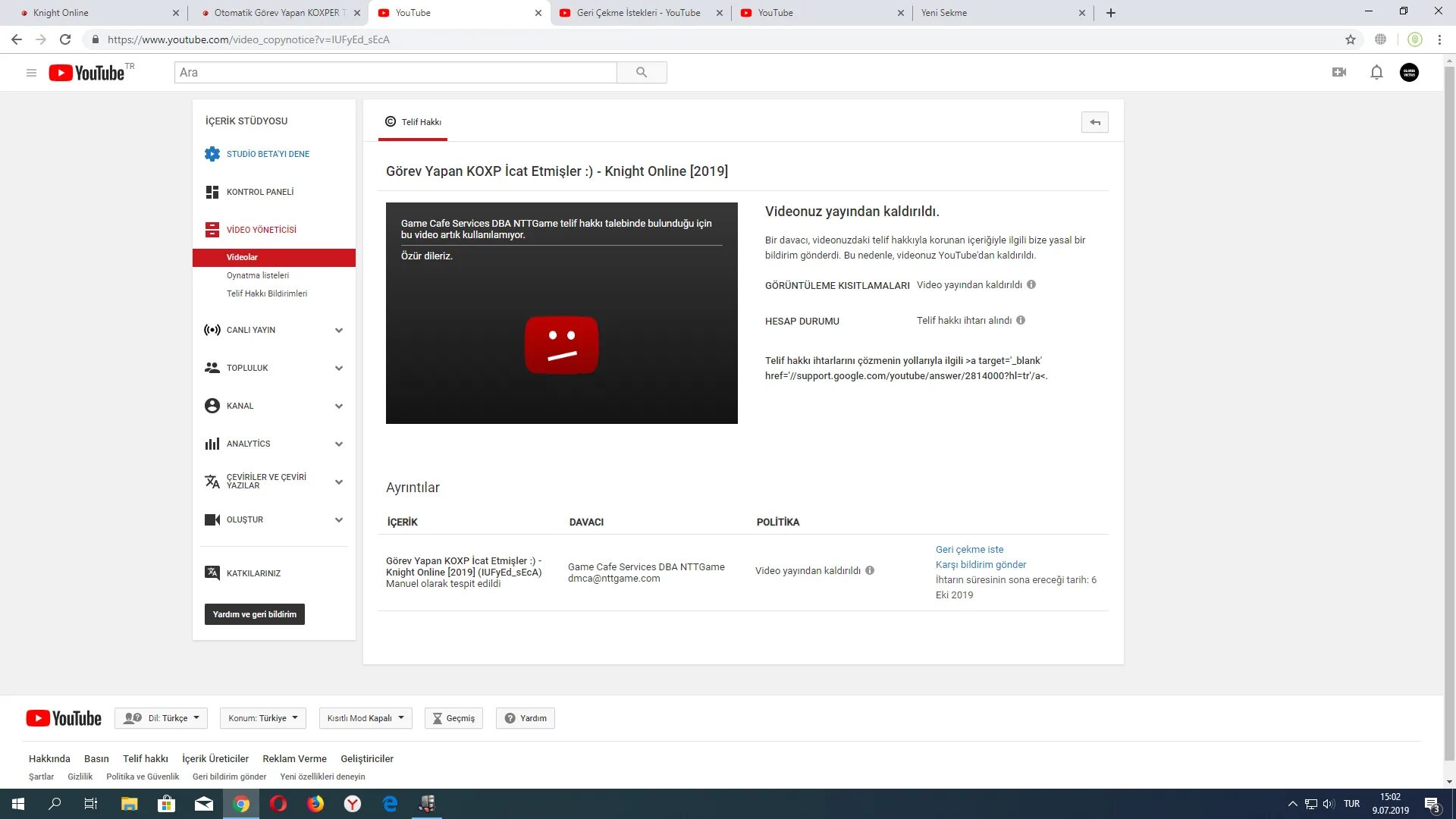The width and height of the screenshot is (1456, 819).
Task: Click the Video Management sidebar icon
Action: click(212, 229)
